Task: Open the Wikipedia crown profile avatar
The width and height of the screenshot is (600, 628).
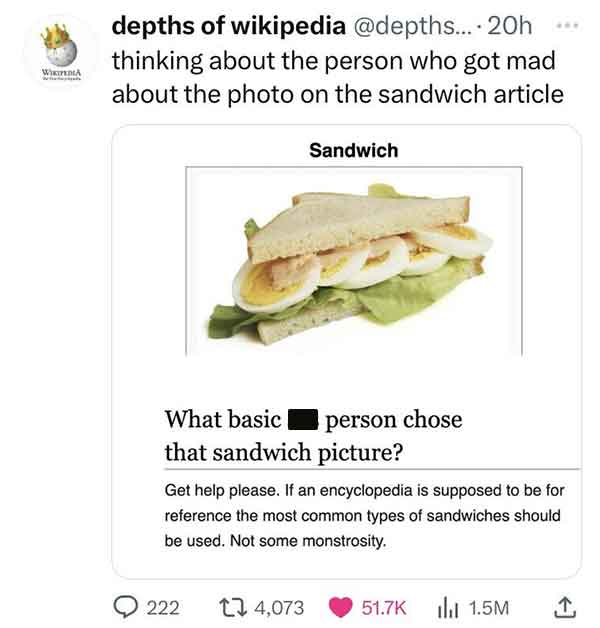Action: pyautogui.click(x=59, y=54)
